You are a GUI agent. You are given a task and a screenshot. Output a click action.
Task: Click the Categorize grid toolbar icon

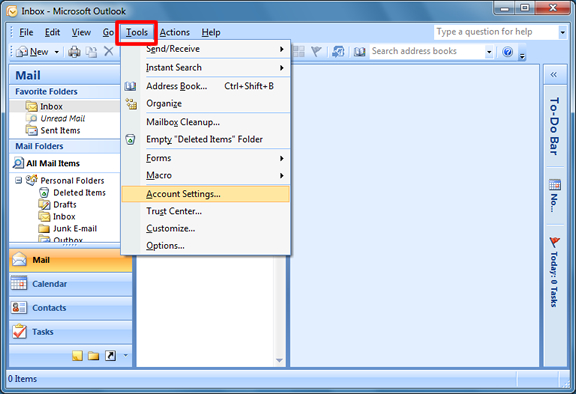click(298, 51)
